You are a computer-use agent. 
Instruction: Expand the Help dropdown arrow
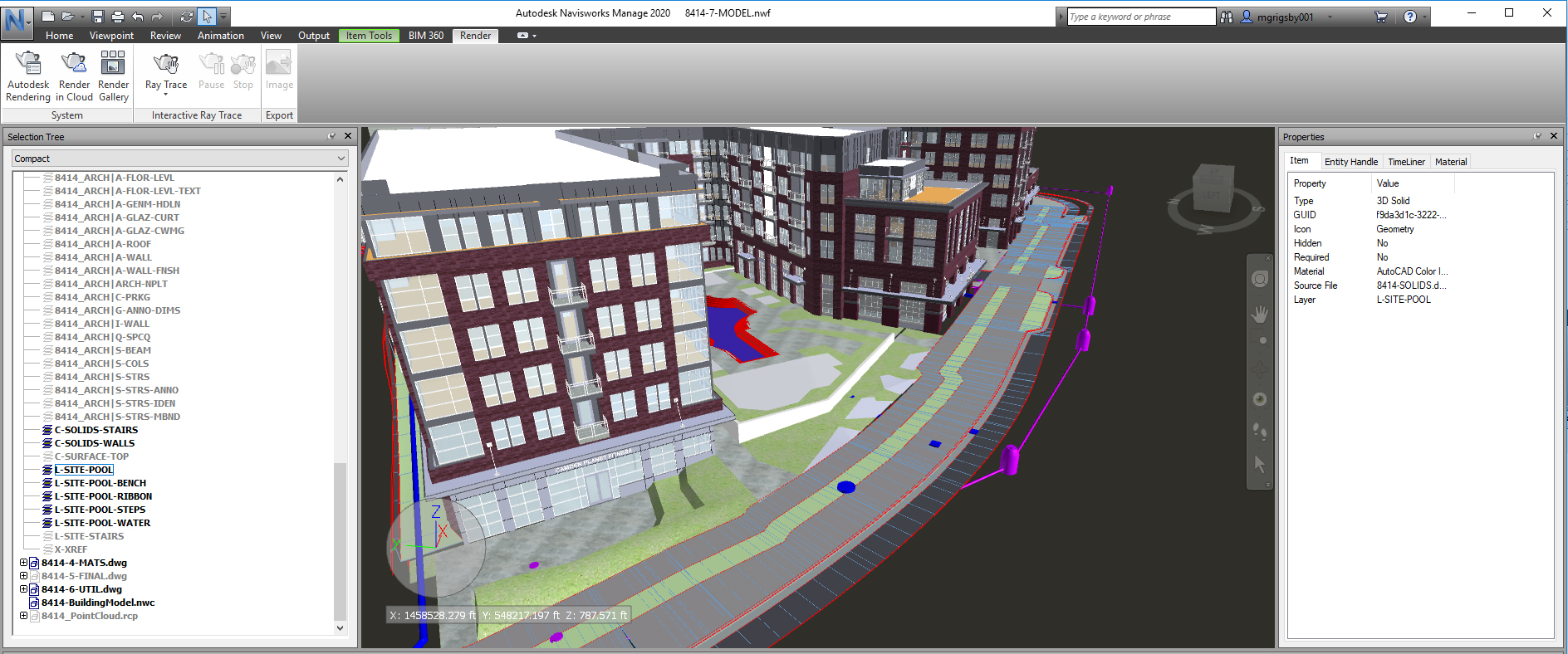tap(1424, 17)
